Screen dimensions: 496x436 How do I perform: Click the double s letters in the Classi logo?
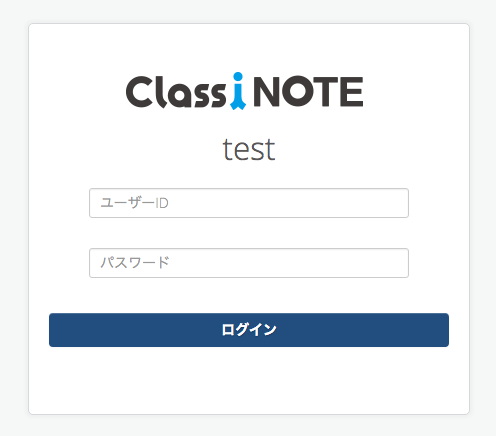tap(210, 95)
